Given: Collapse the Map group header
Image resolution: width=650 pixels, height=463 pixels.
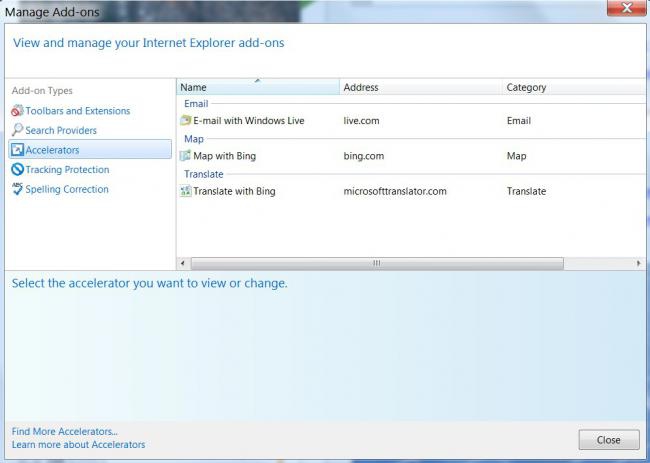Looking at the screenshot, I should [x=194, y=139].
